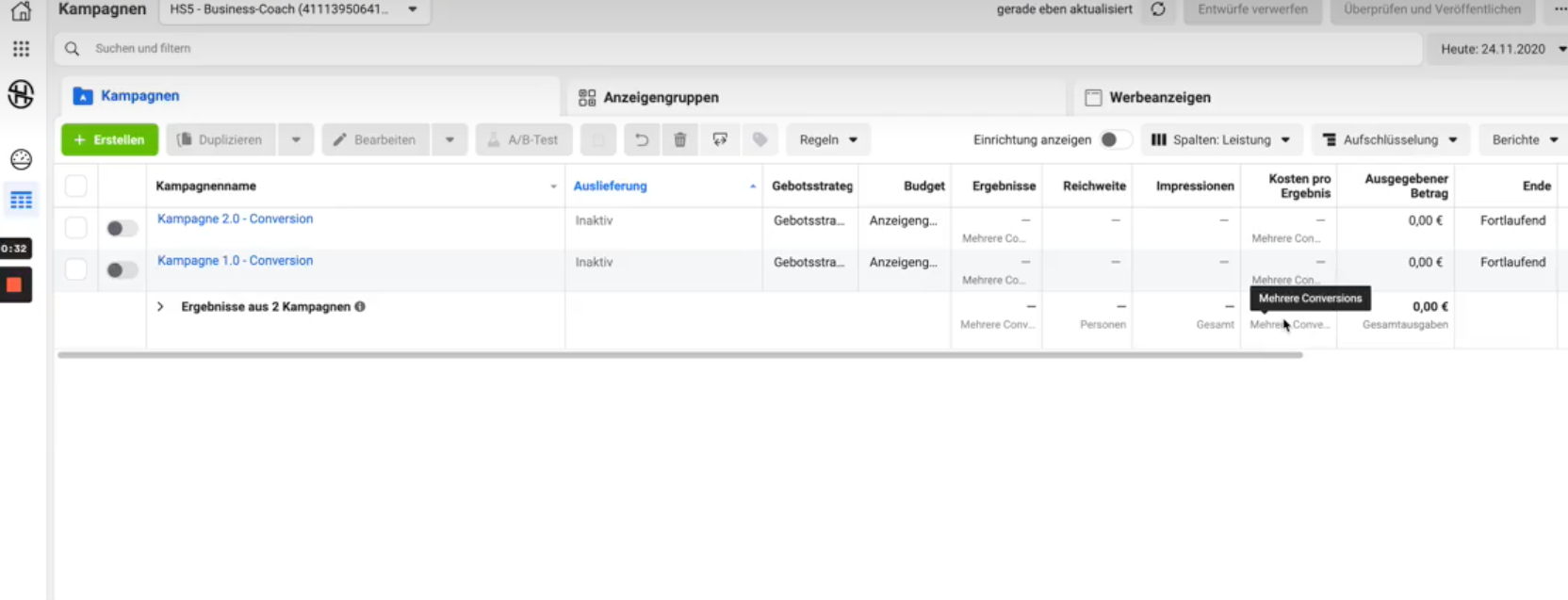The image size is (1568, 600).
Task: Stop recording with the red square button
Action: (15, 284)
